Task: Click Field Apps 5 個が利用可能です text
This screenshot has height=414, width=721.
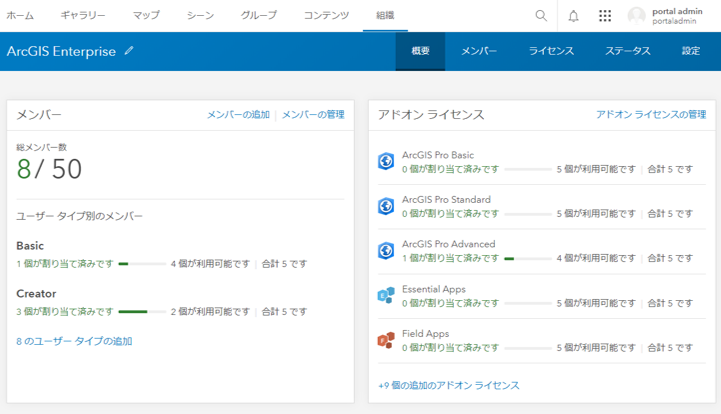Action: 596,348
